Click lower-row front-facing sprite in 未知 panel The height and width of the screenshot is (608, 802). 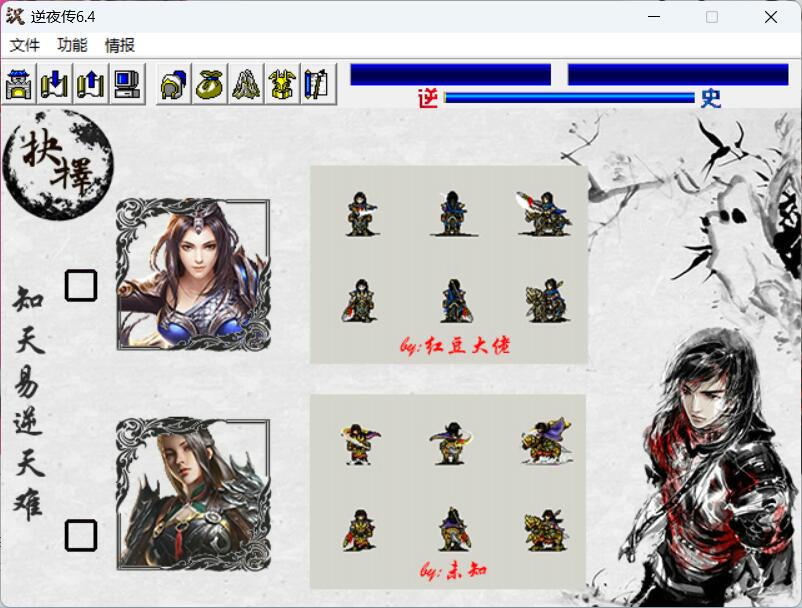[359, 530]
